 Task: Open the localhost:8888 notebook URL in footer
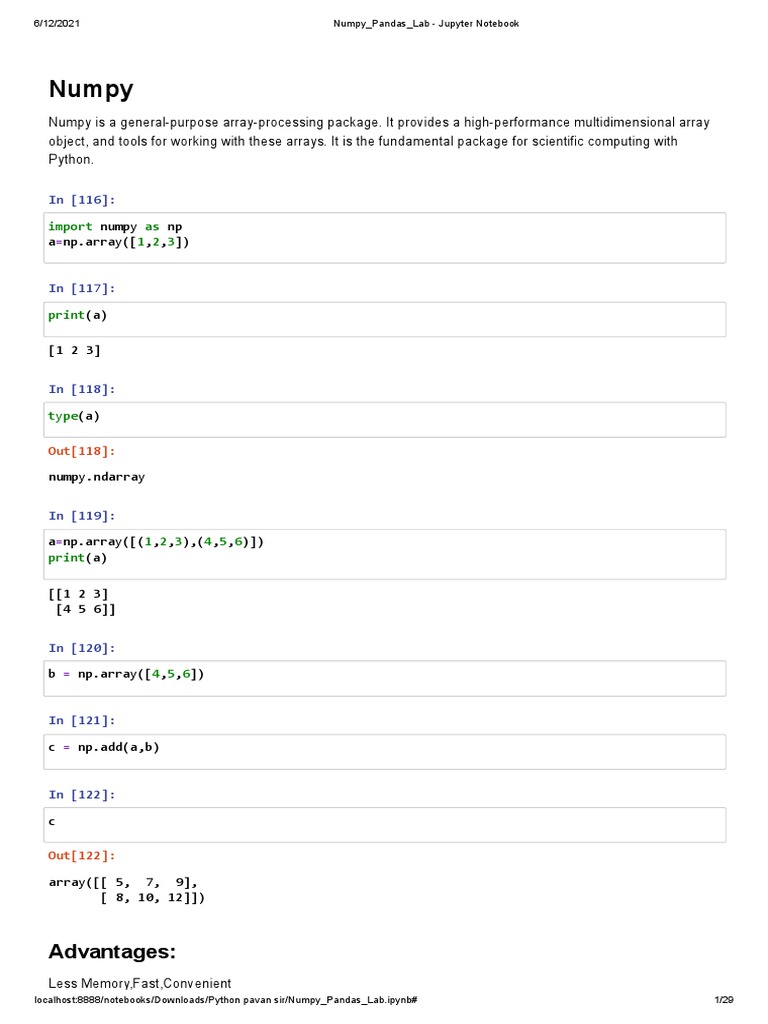pos(225,1001)
